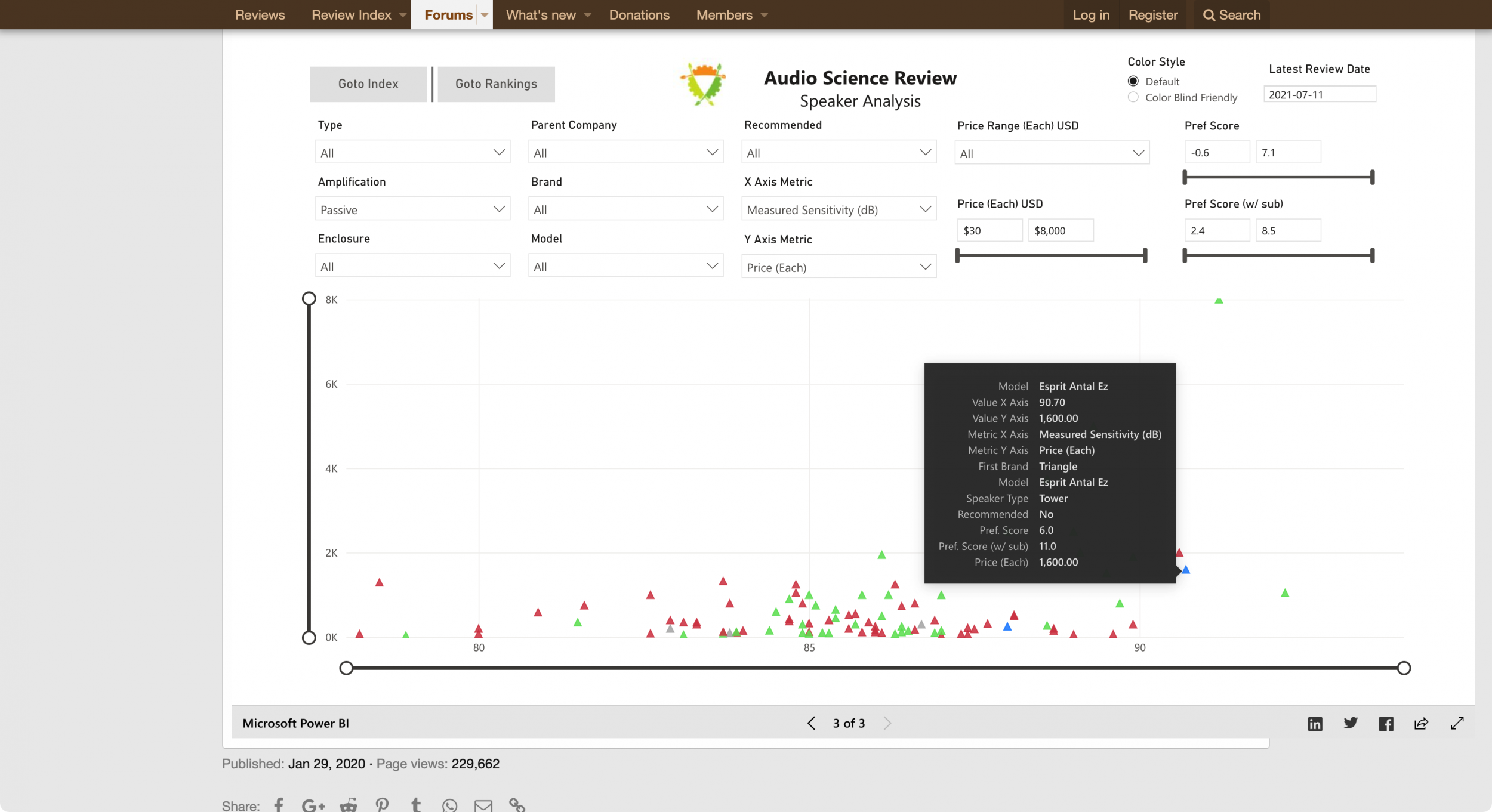Viewport: 1492px width, 812px height.
Task: Click the Pref Score slider right handle
Action: pos(1372,177)
